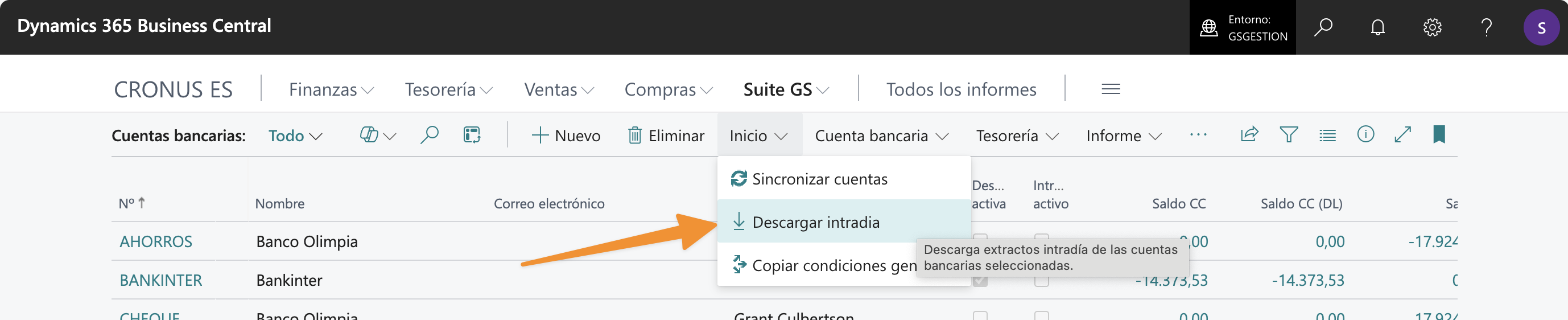The image size is (1568, 320).
Task: Toggle Intr... activo checkbox in BANKINTER row
Action: pos(1042,280)
